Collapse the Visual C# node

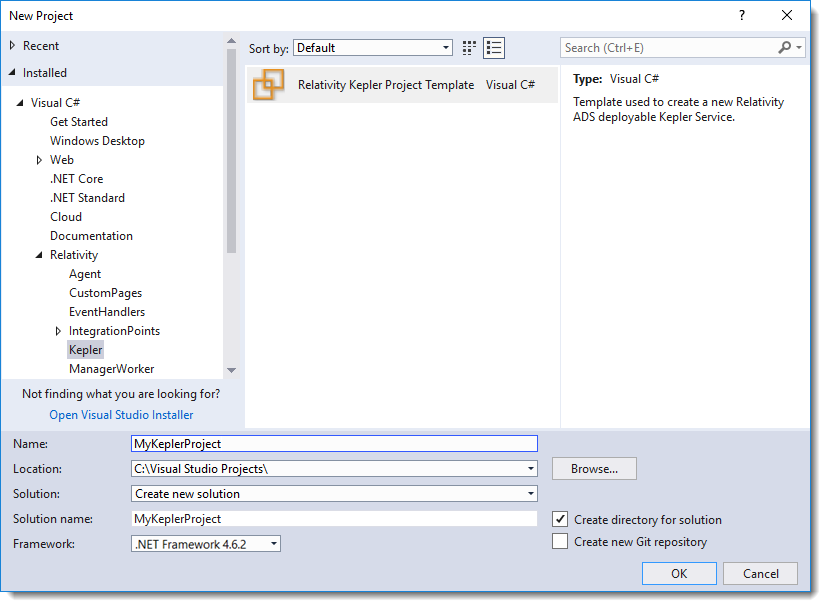click(20, 103)
